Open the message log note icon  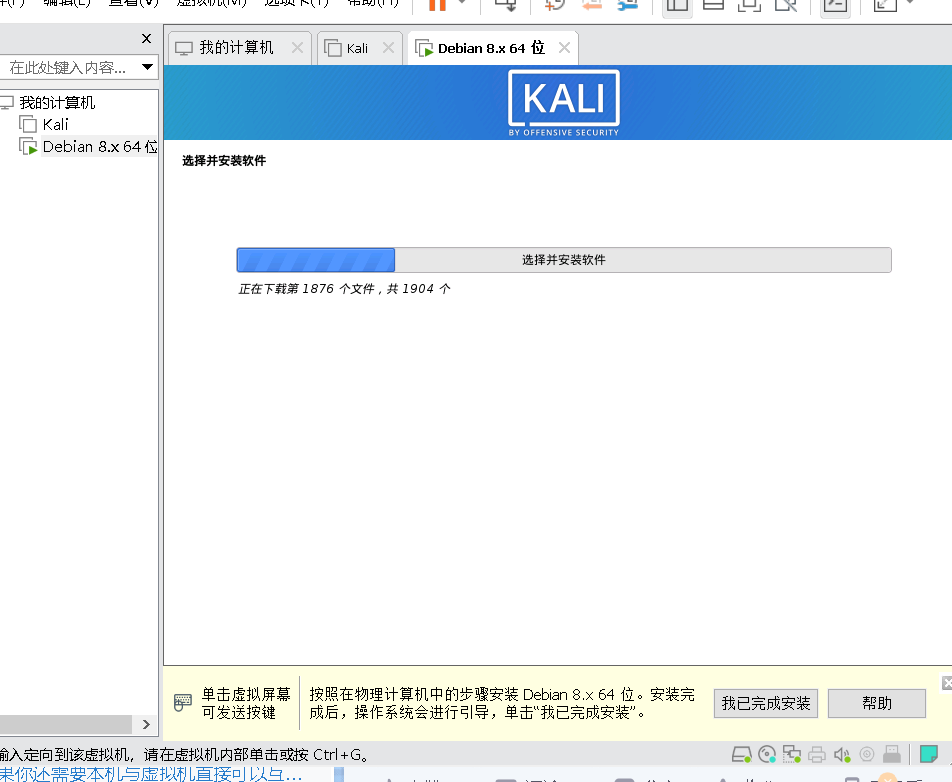click(929, 754)
